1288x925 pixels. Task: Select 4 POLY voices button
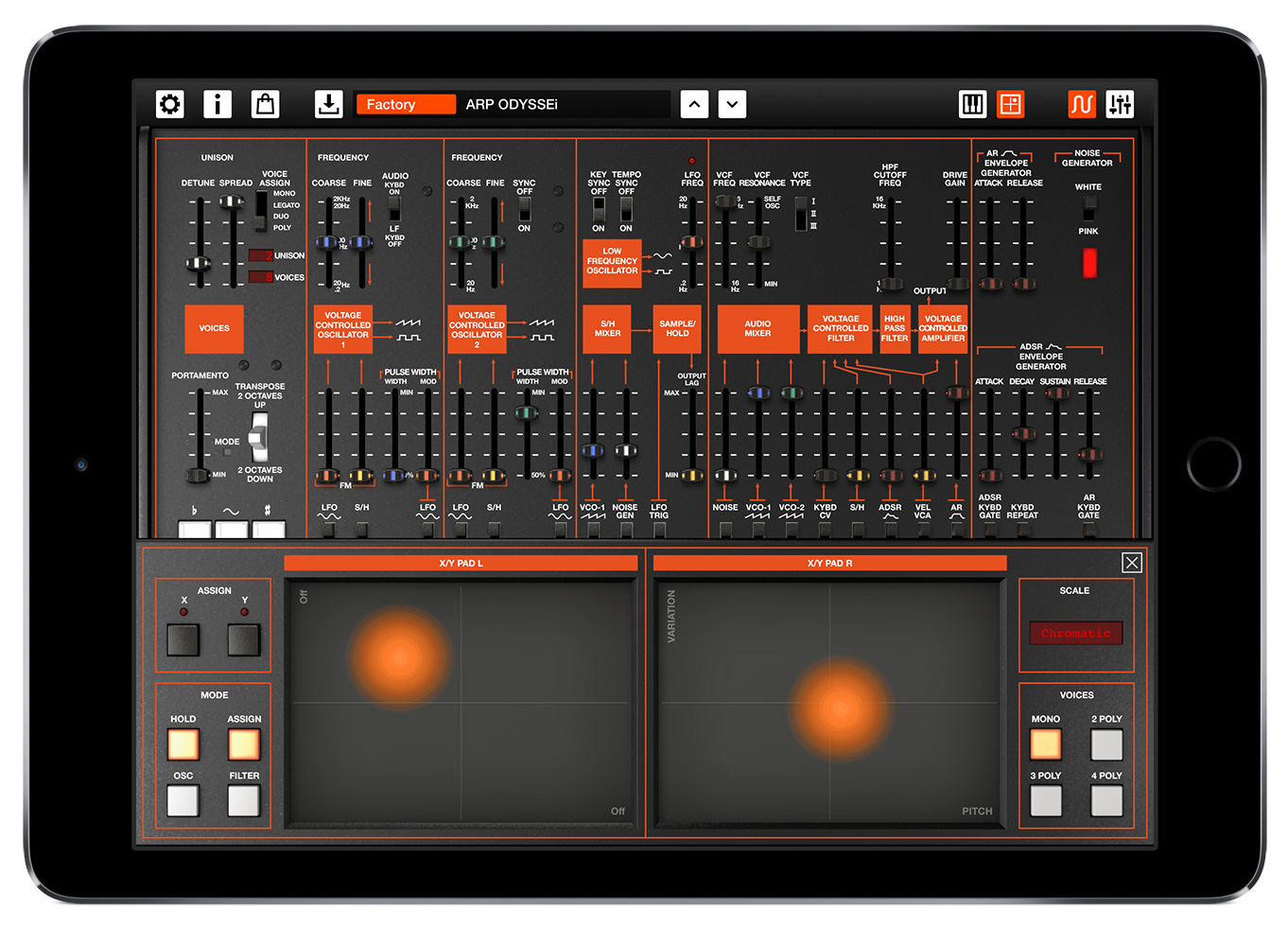(x=1106, y=800)
